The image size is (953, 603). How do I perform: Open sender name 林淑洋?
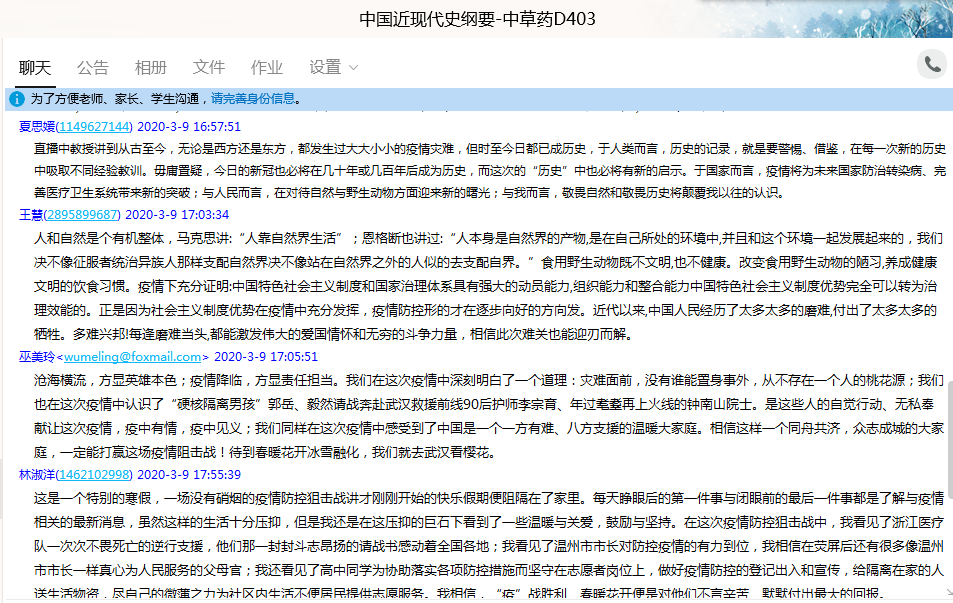(x=37, y=474)
